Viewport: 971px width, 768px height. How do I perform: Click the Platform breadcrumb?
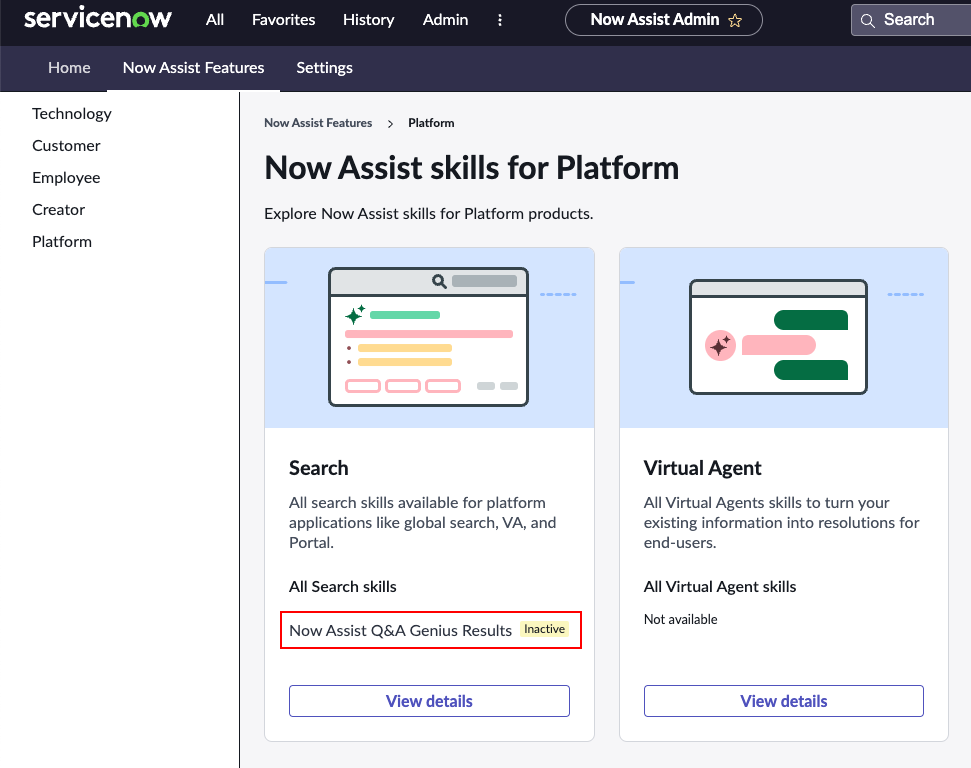point(431,123)
